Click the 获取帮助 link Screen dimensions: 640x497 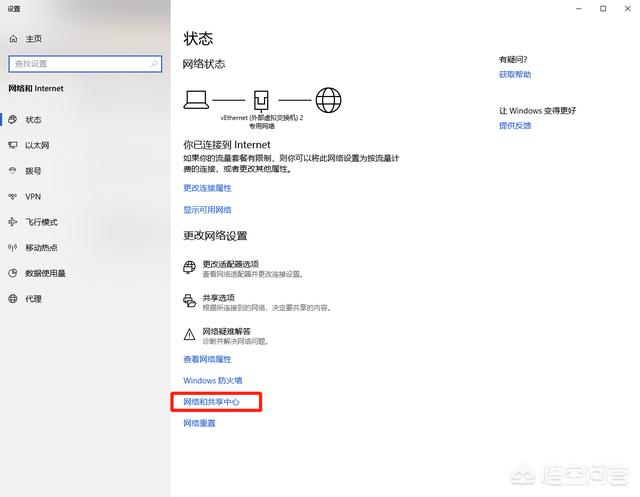click(515, 74)
